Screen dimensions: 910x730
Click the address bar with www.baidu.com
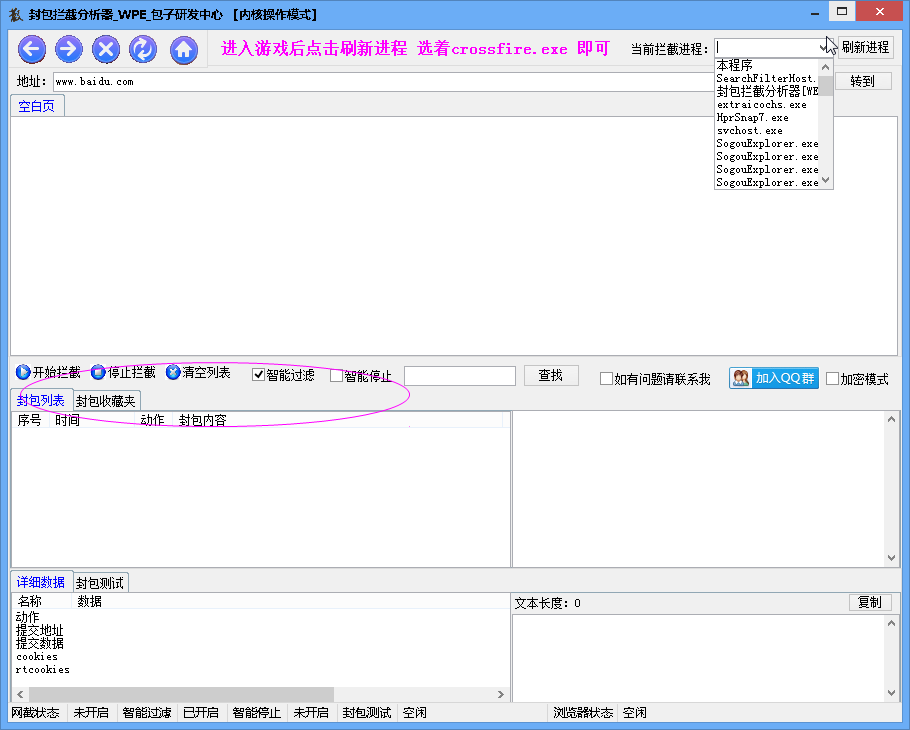click(x=383, y=82)
